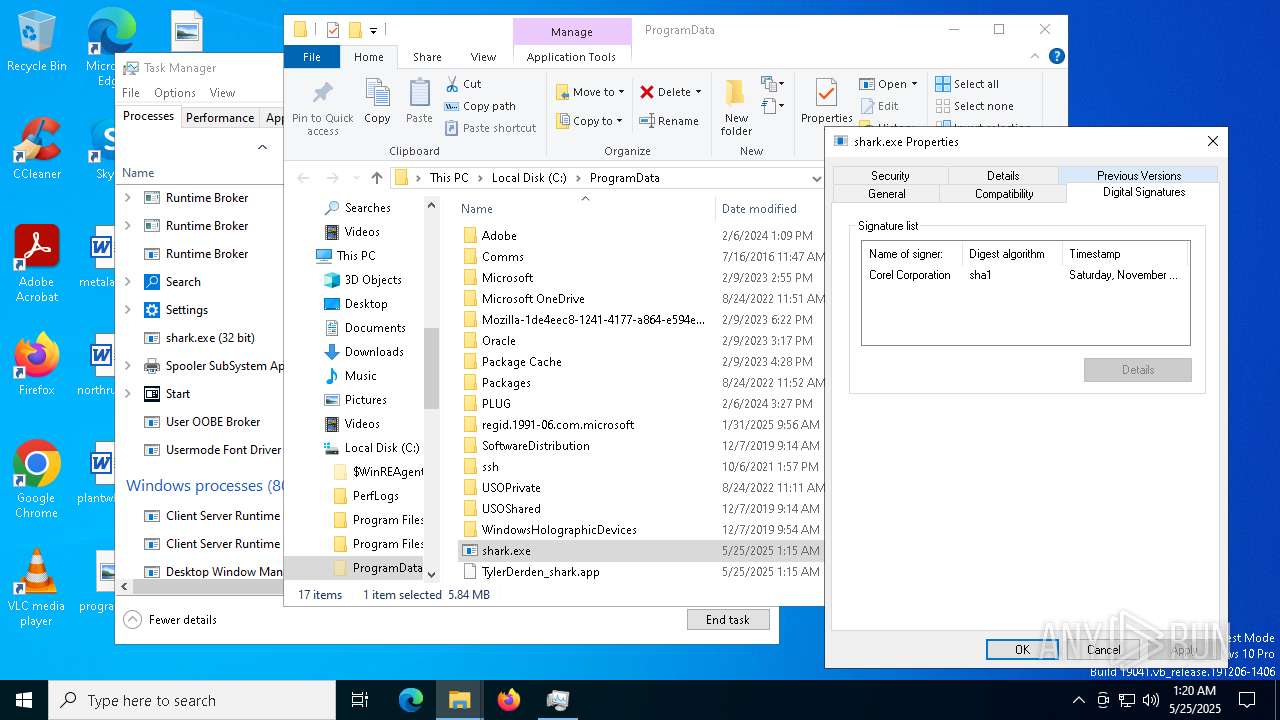The image size is (1280, 720).
Task: Switch to the Share ribbon tab
Action: pyautogui.click(x=427, y=57)
